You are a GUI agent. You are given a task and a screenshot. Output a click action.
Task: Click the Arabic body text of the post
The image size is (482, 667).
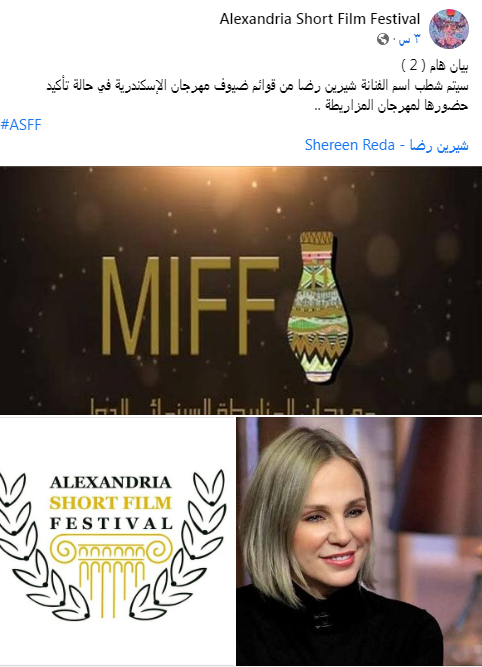coord(257,96)
